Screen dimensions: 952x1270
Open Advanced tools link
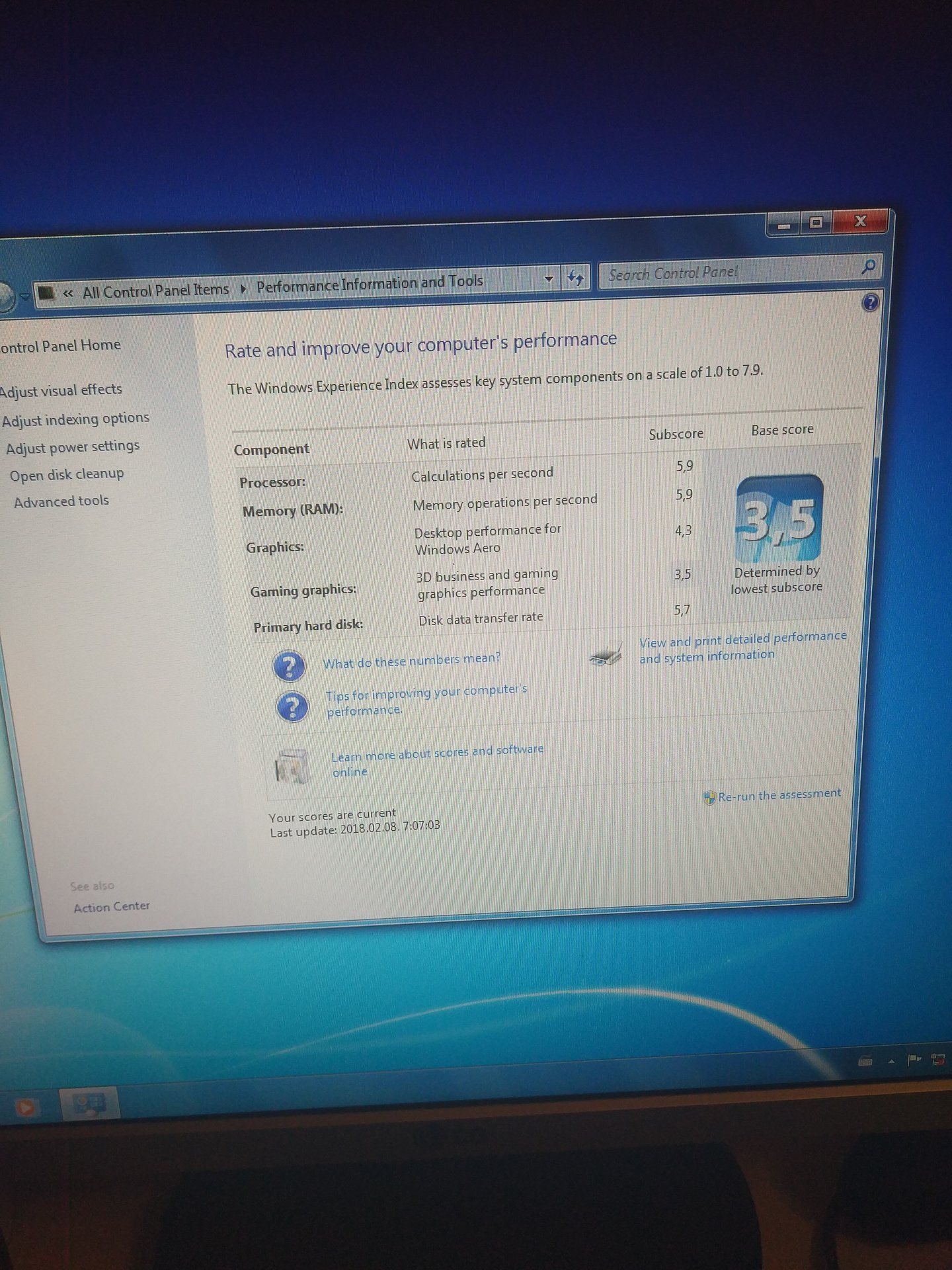click(x=61, y=501)
